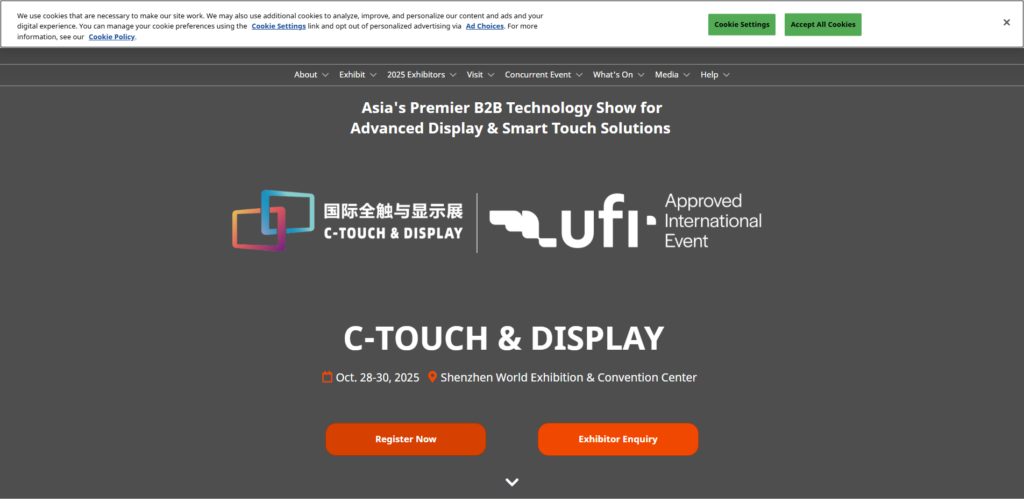Click the Exhibitor Enquiry button
The width and height of the screenshot is (1024, 502).
point(618,439)
